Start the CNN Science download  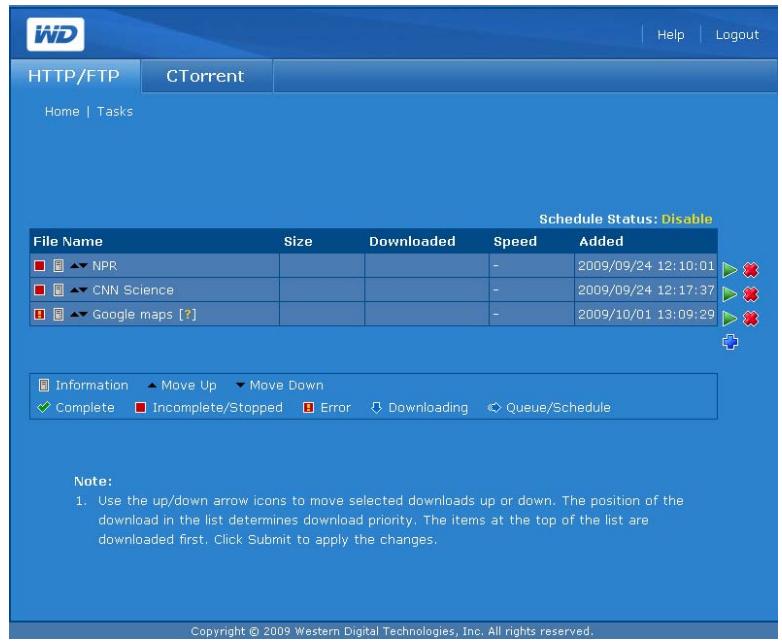click(x=730, y=294)
